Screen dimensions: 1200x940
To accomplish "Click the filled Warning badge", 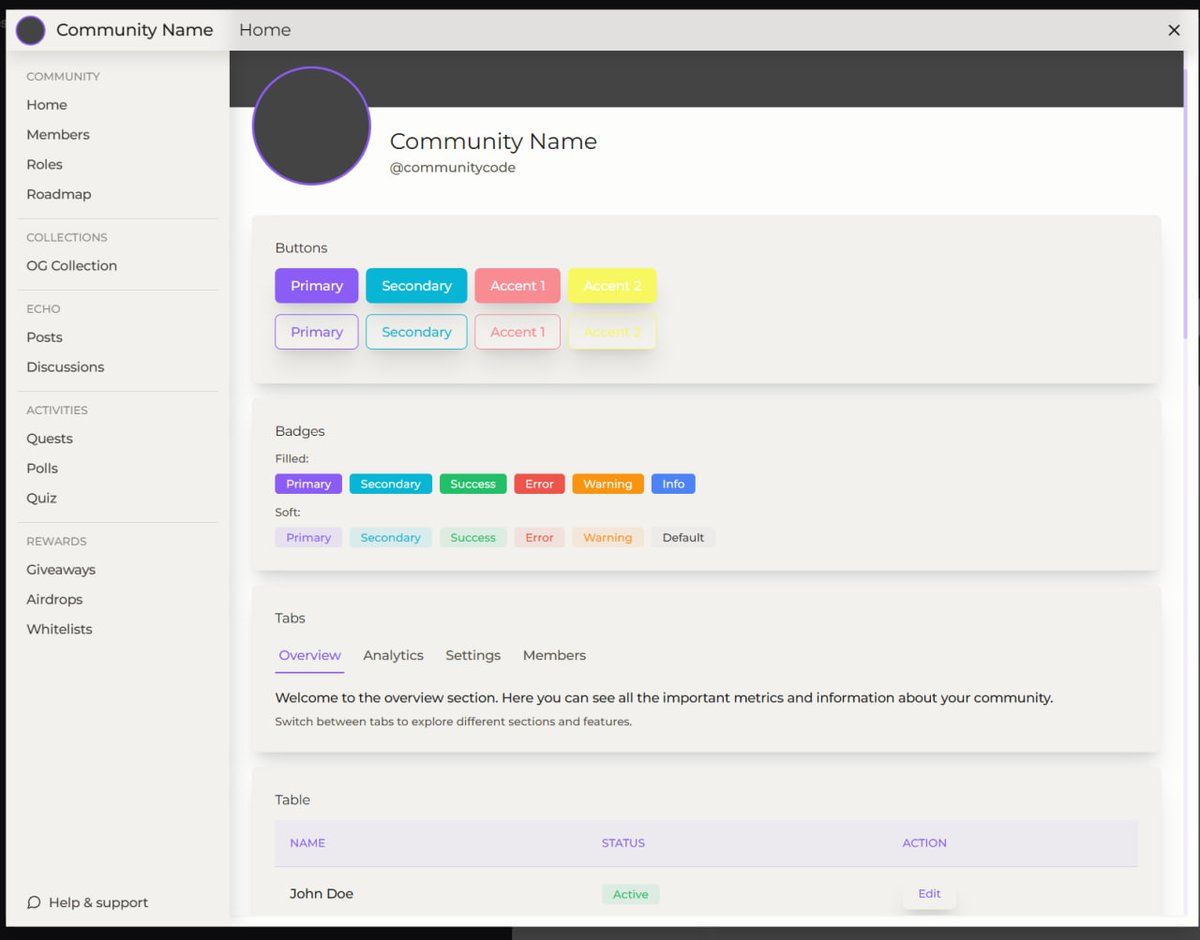I will pos(608,484).
